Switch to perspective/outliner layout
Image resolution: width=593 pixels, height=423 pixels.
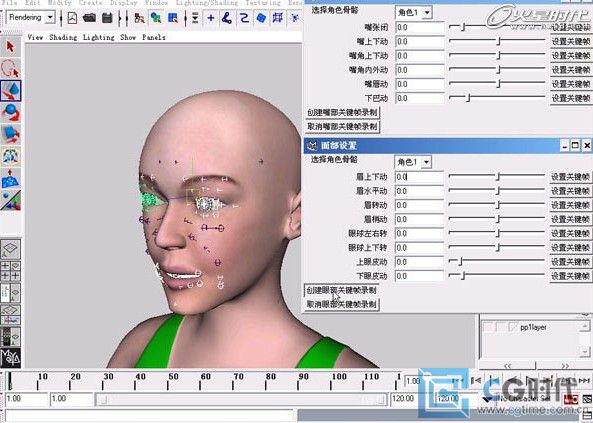click(11, 292)
